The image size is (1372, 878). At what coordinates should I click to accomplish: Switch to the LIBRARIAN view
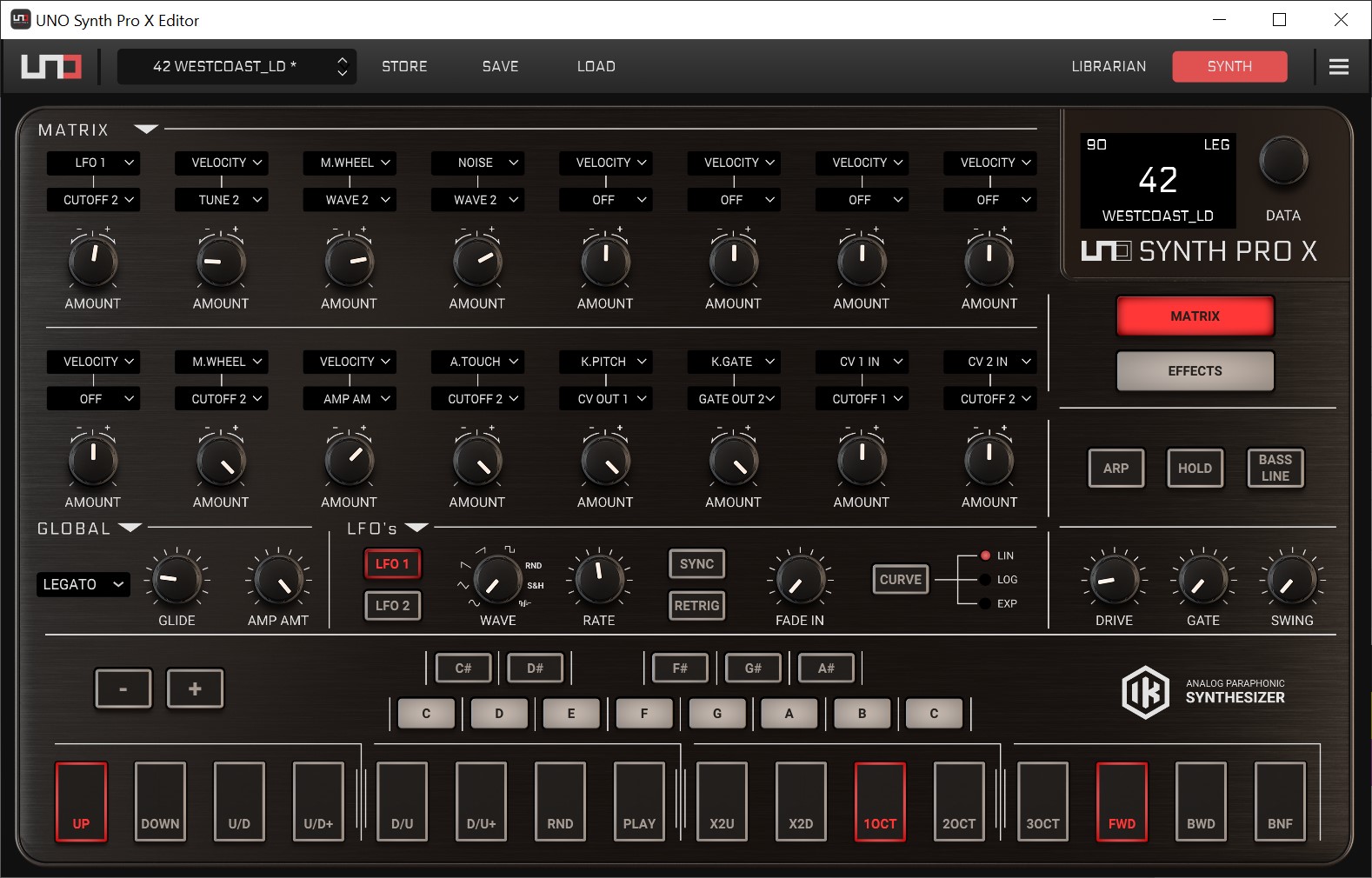click(1109, 66)
